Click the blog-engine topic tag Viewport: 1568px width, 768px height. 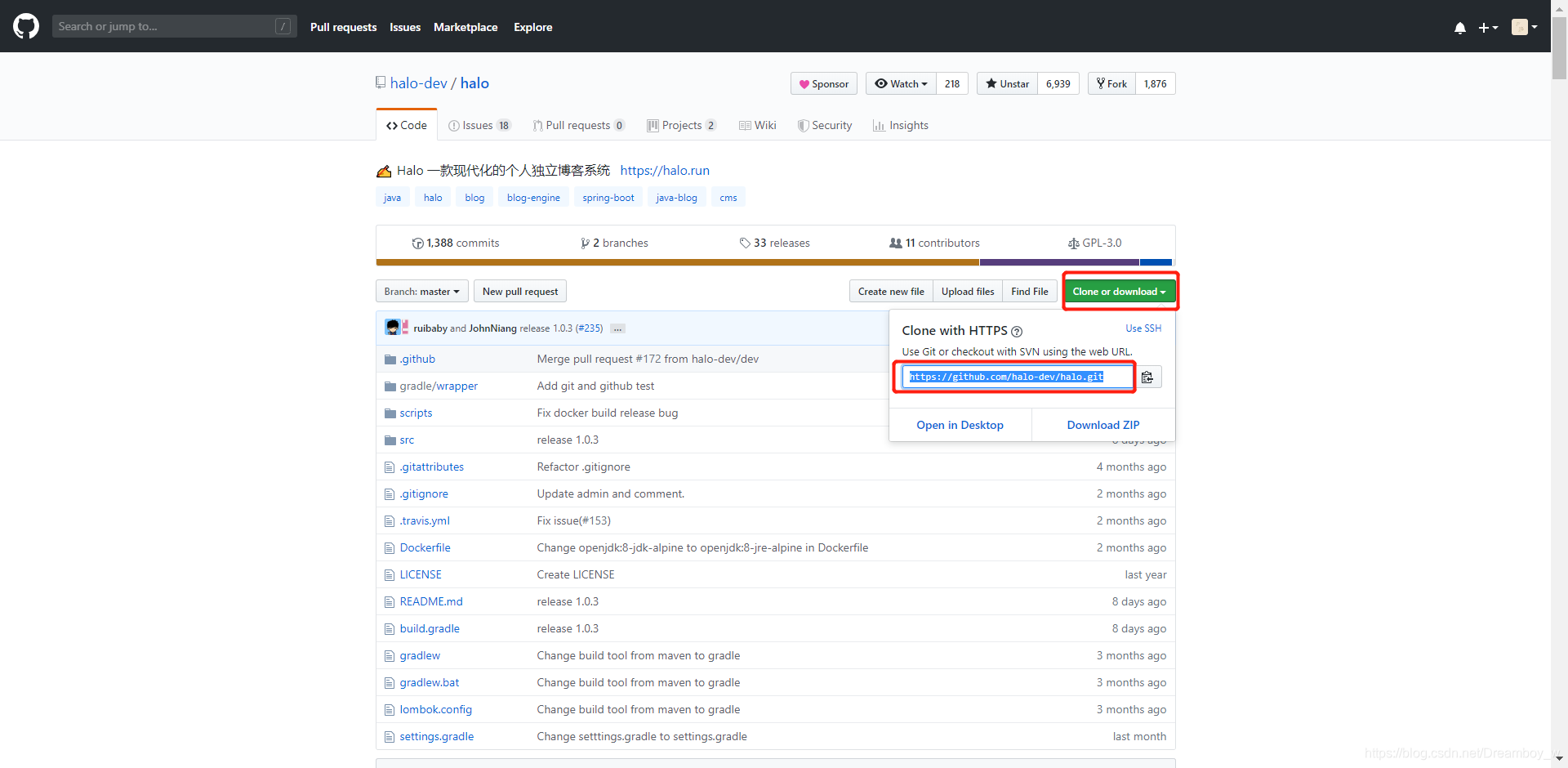(x=533, y=198)
